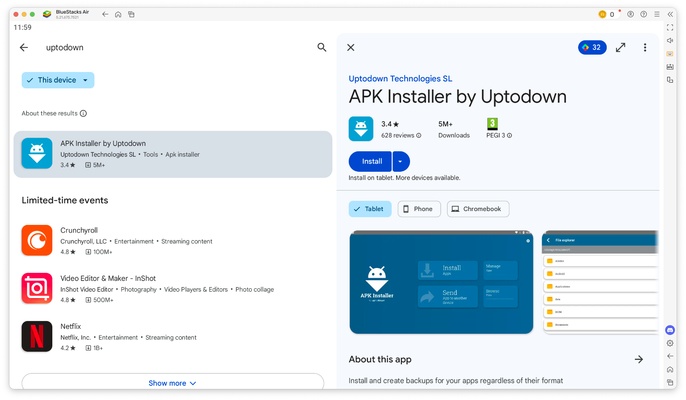686x400 pixels.
Task: Click the Netflix app icon
Action: coord(37,336)
